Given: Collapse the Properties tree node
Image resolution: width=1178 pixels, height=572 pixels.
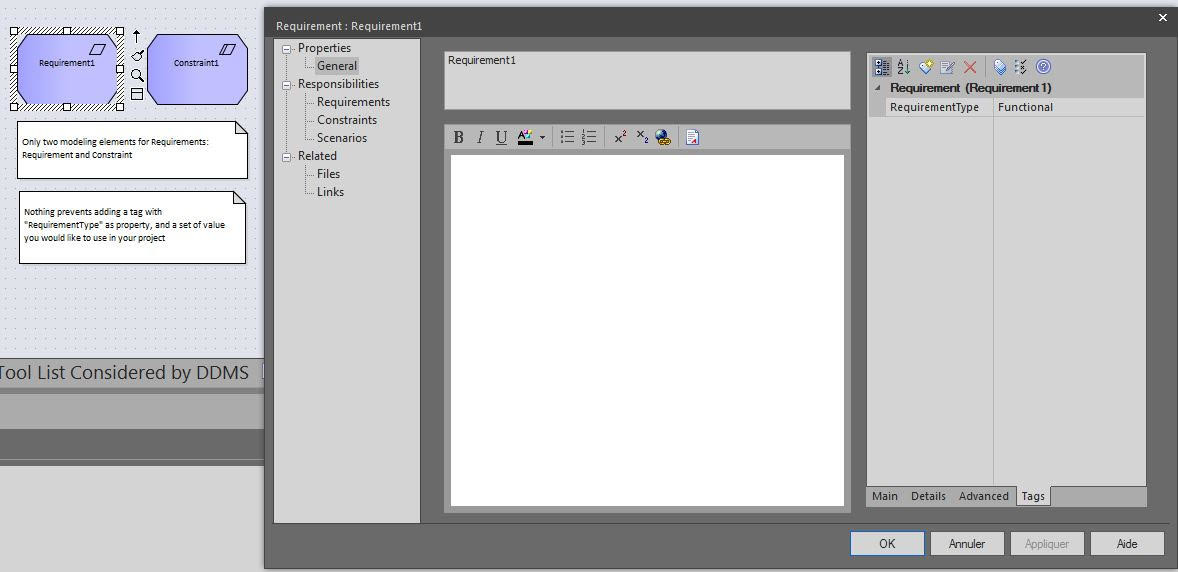Looking at the screenshot, I should pos(286,49).
